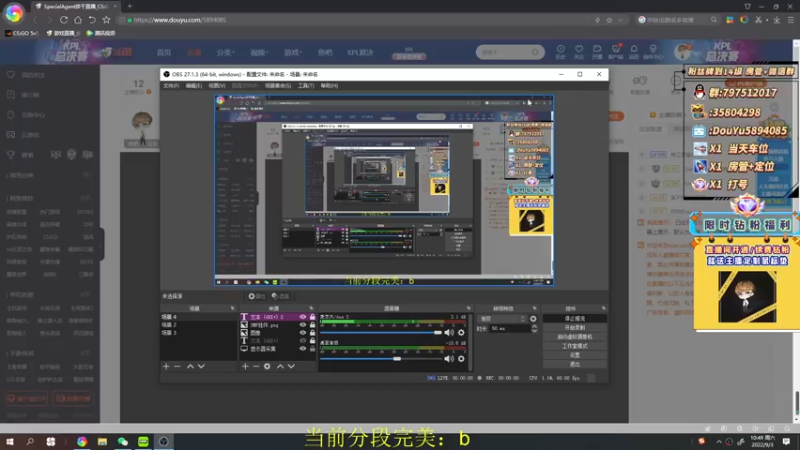Bookmark page with star icon in toolbar

(106, 20)
